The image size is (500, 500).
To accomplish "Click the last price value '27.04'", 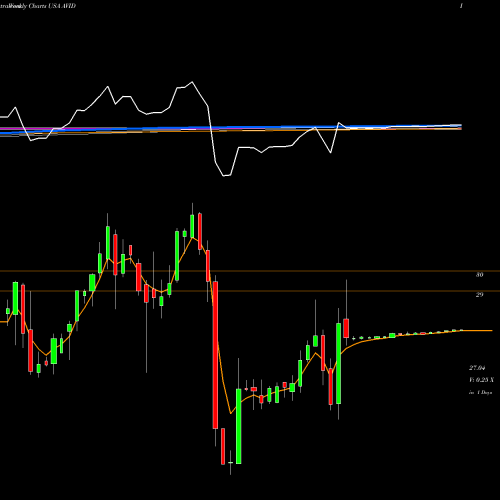I will tap(477, 368).
